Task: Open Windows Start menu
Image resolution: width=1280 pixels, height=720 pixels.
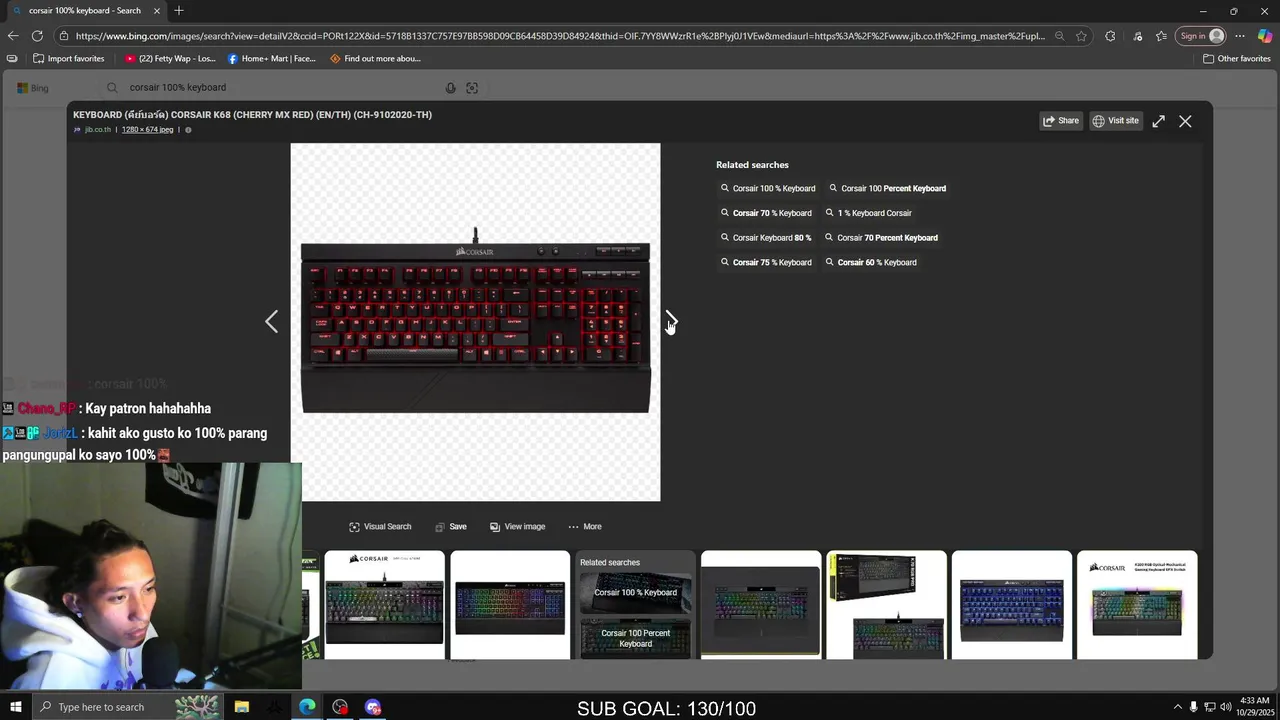Action: coord(15,707)
